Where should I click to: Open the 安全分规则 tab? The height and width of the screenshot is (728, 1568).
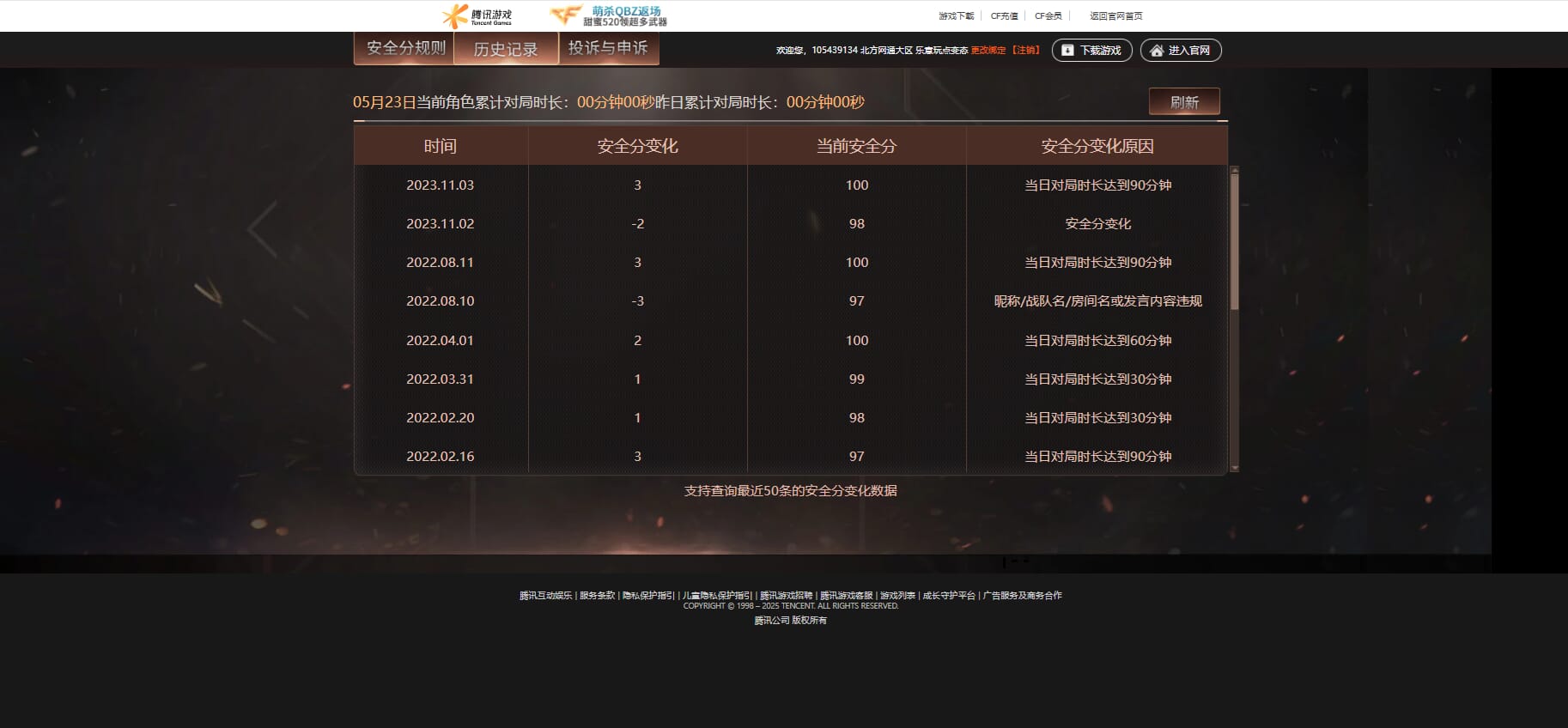pyautogui.click(x=405, y=48)
